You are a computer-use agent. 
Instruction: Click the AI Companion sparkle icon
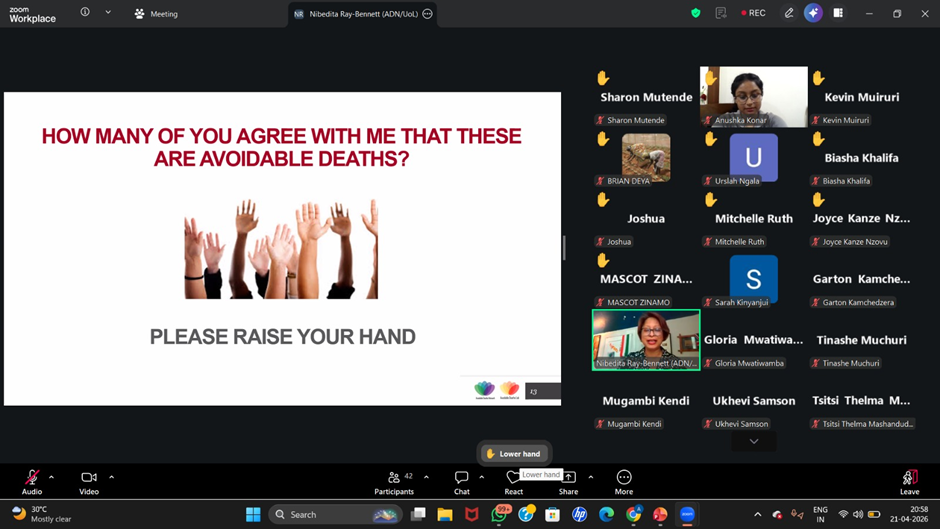pos(813,13)
